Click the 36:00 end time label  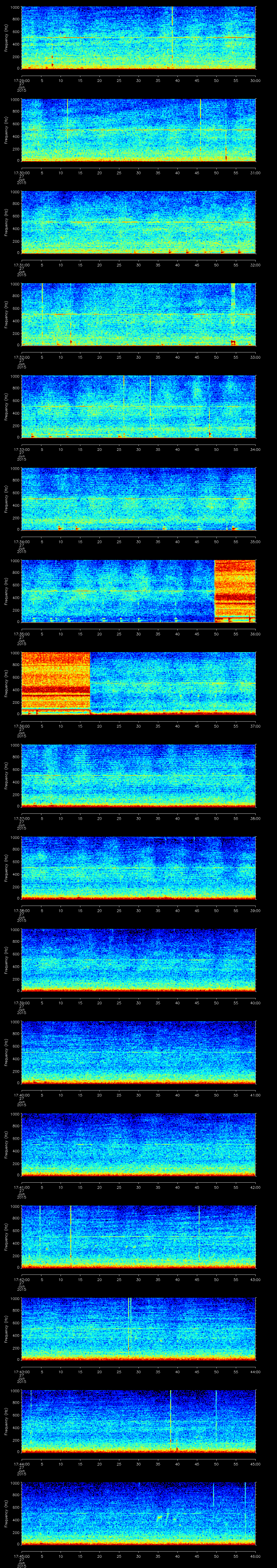(x=255, y=634)
